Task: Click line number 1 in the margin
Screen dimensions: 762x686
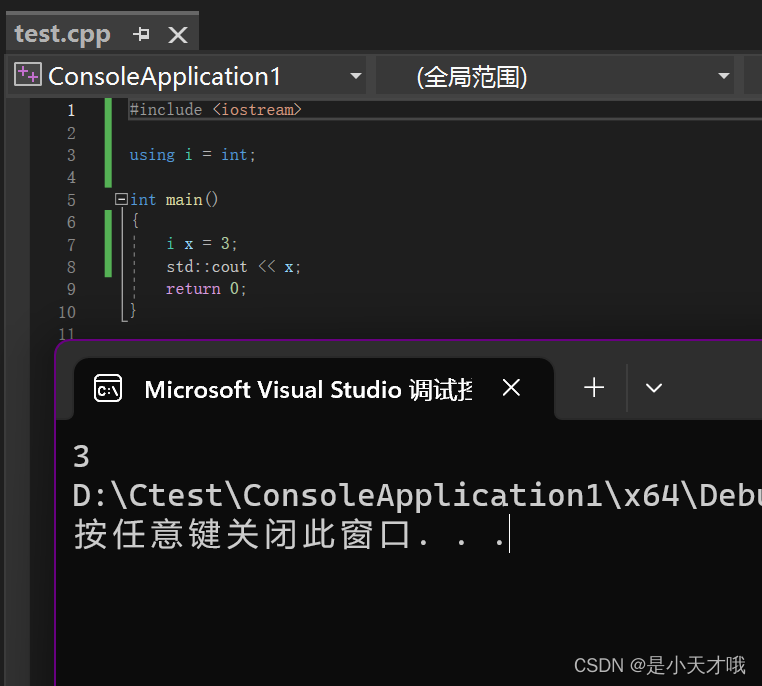Action: pyautogui.click(x=71, y=110)
